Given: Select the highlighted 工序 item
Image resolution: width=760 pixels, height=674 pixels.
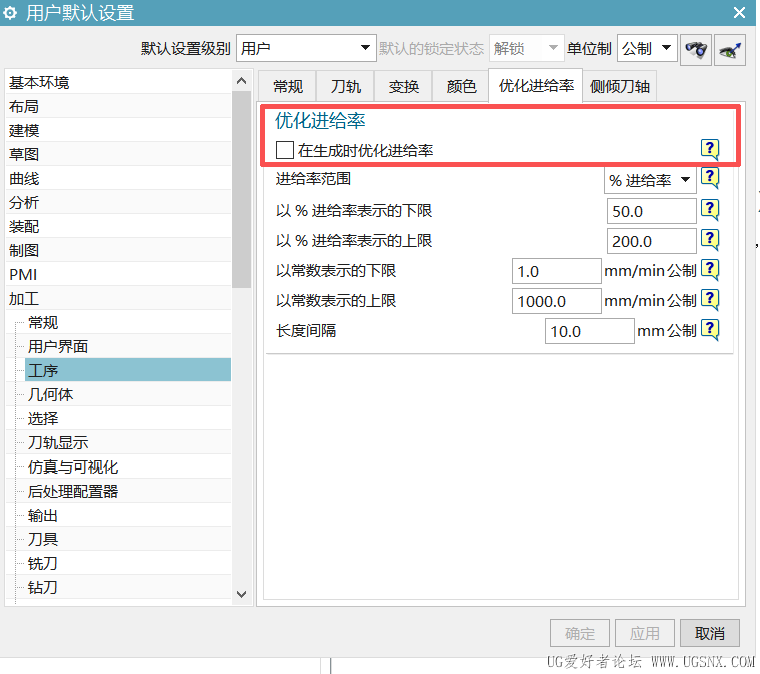Looking at the screenshot, I should tap(128, 370).
